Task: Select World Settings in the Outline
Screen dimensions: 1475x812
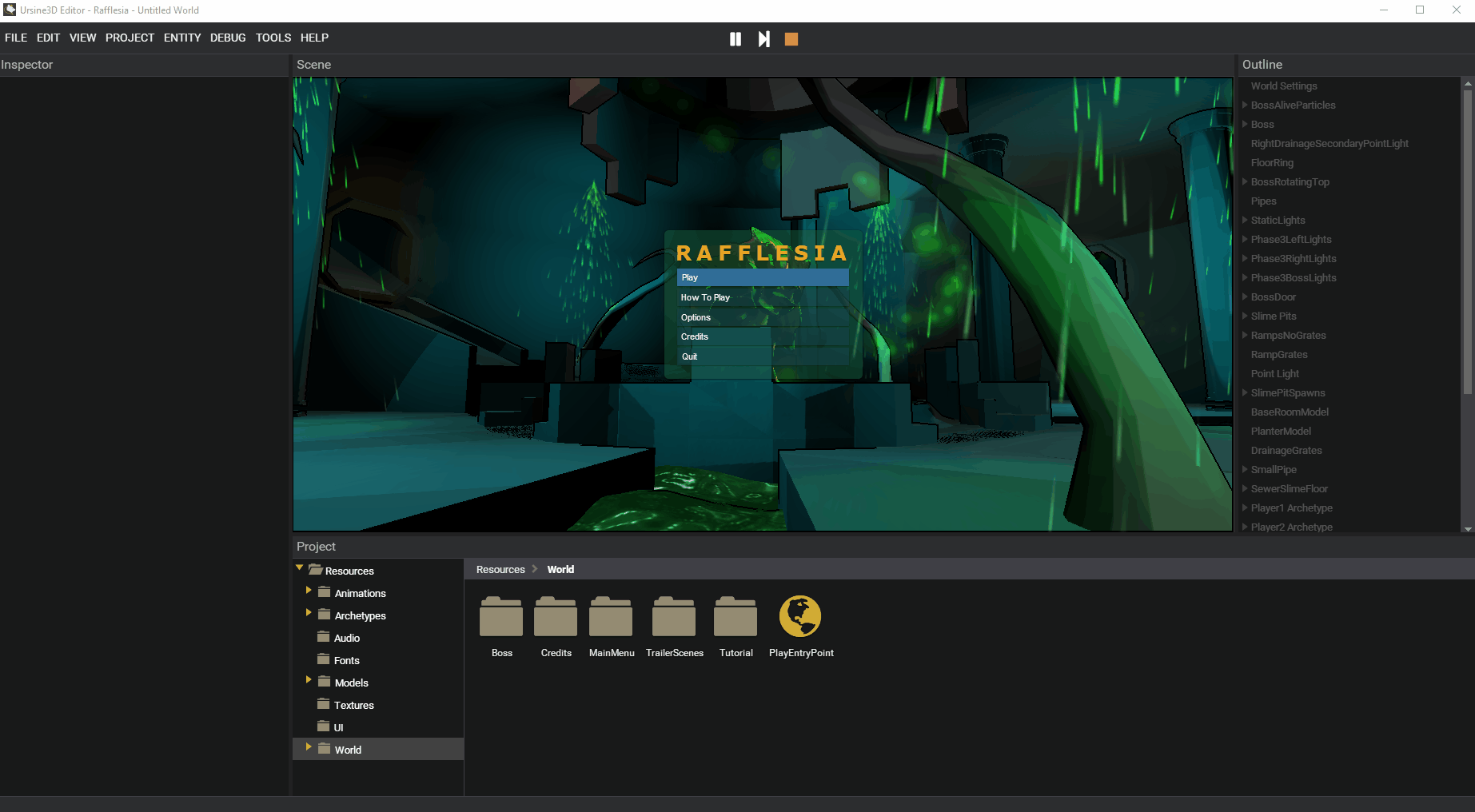Action: coord(1284,86)
